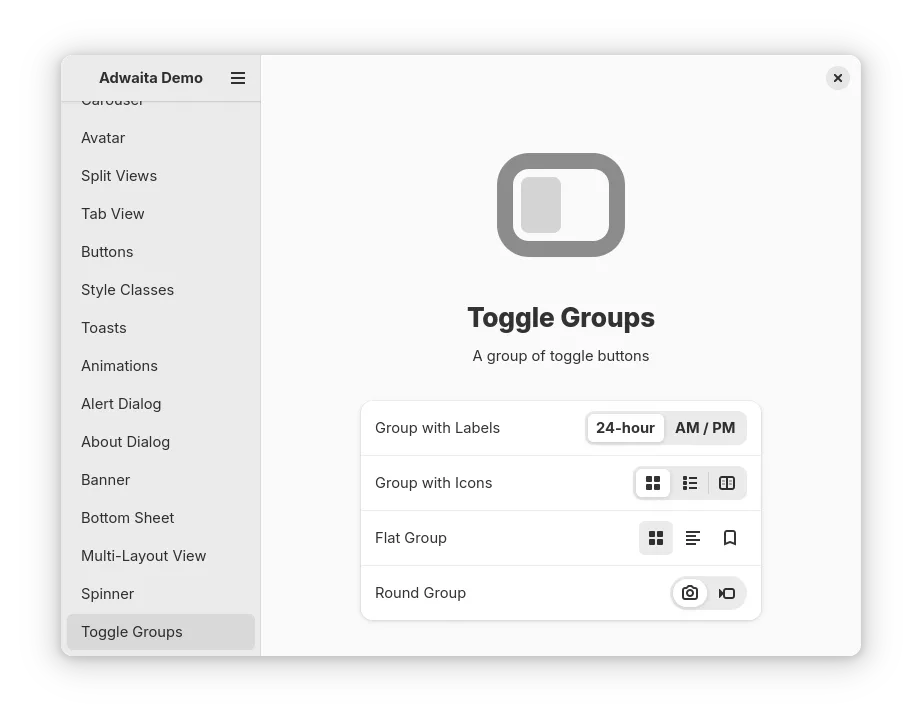Choose text-align lines icon in Flat Group
This screenshot has width=922, height=723.
pos(693,538)
